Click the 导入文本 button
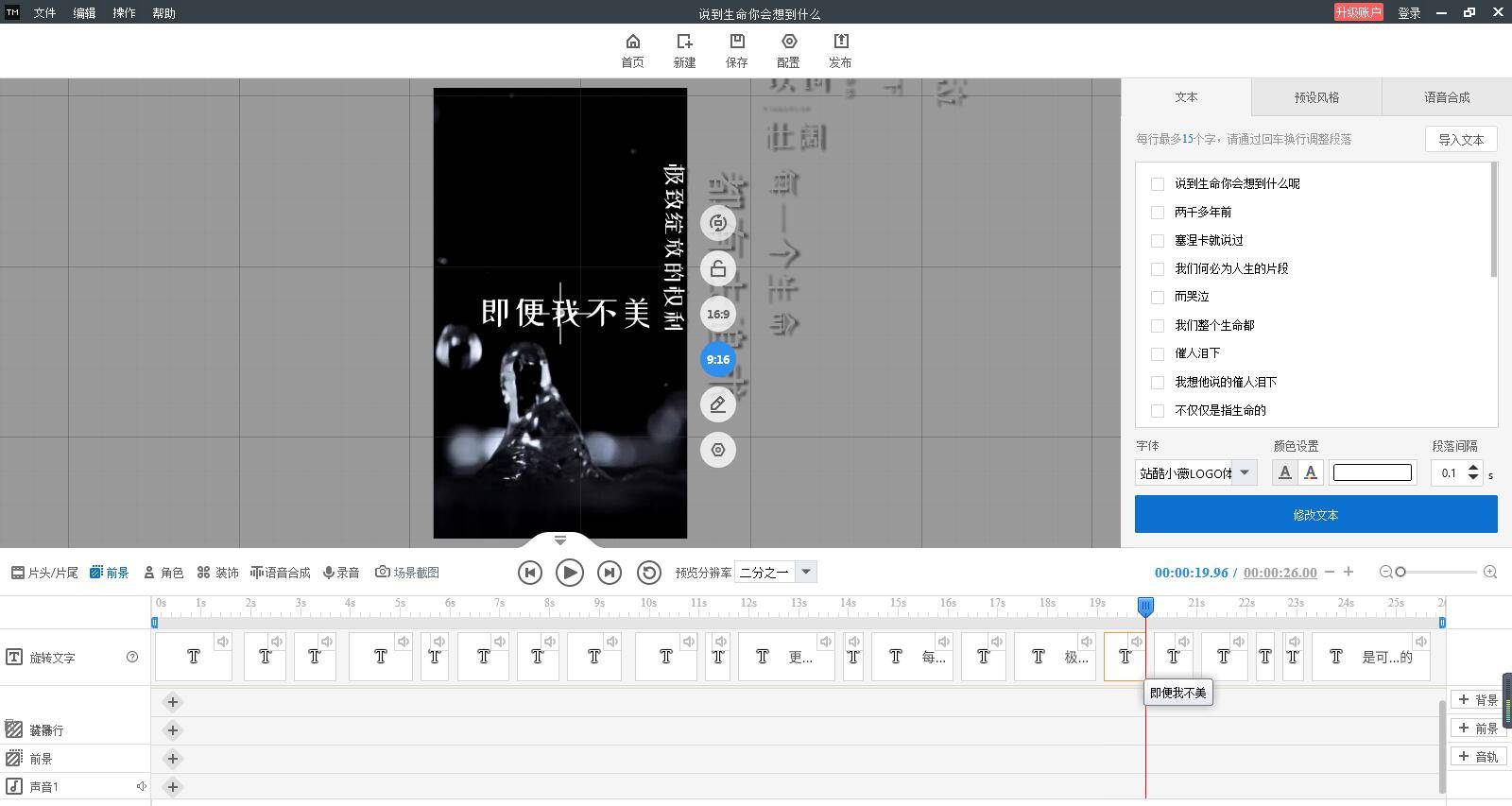Screen dimensions: 1512x806 [1460, 140]
